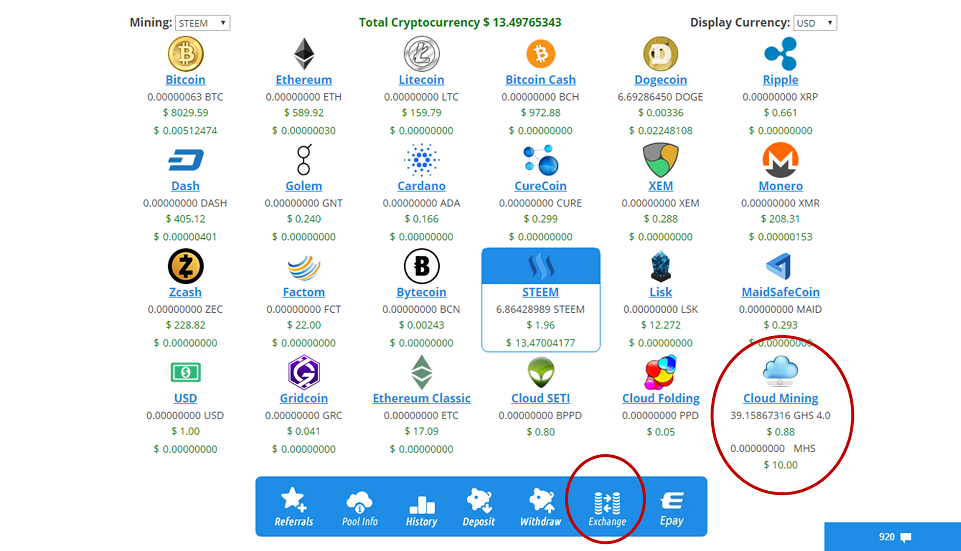This screenshot has height=551, width=961.
Task: Follow the Bitcoin Cash link
Action: tap(541, 80)
